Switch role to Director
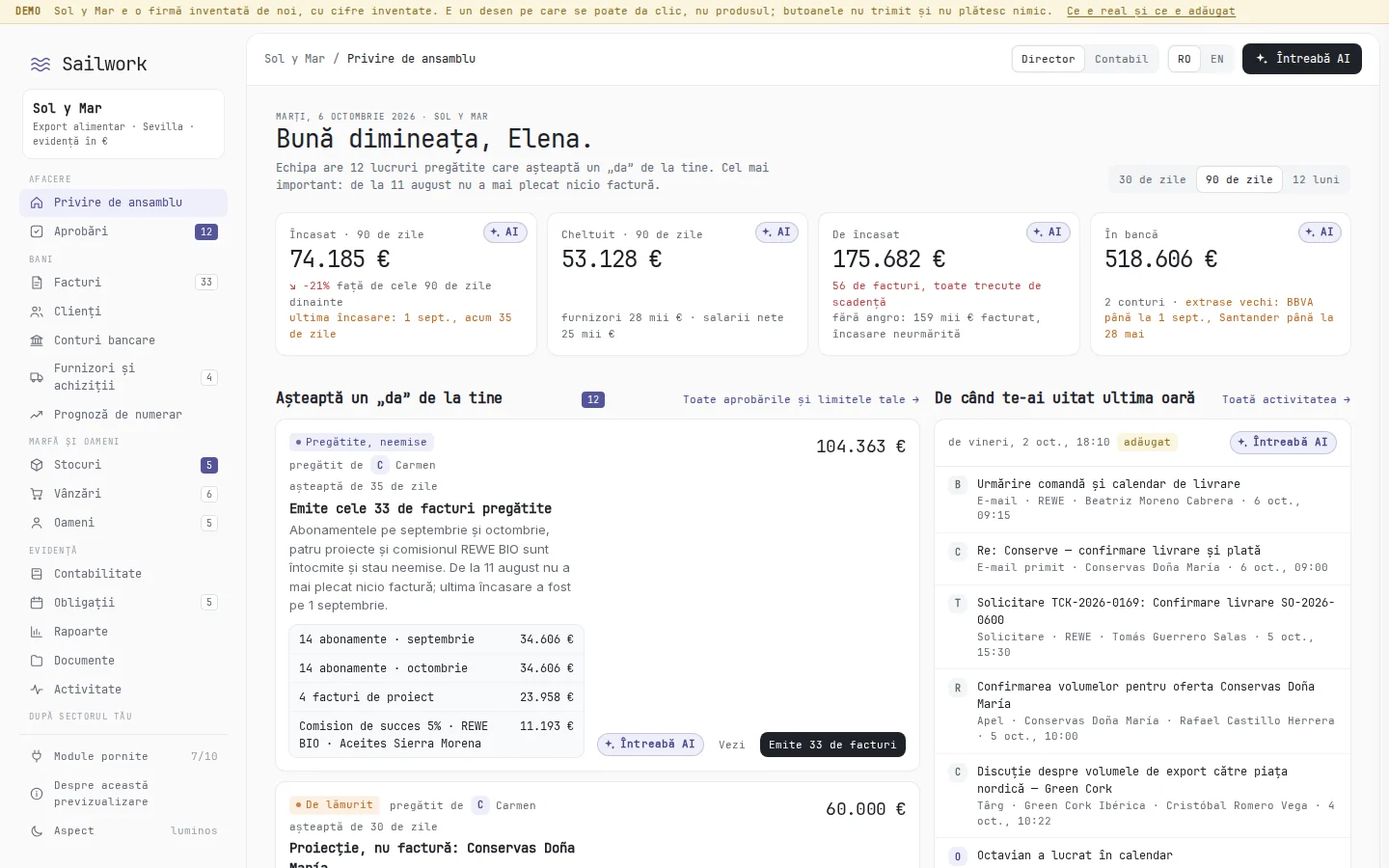 pyautogui.click(x=1048, y=59)
